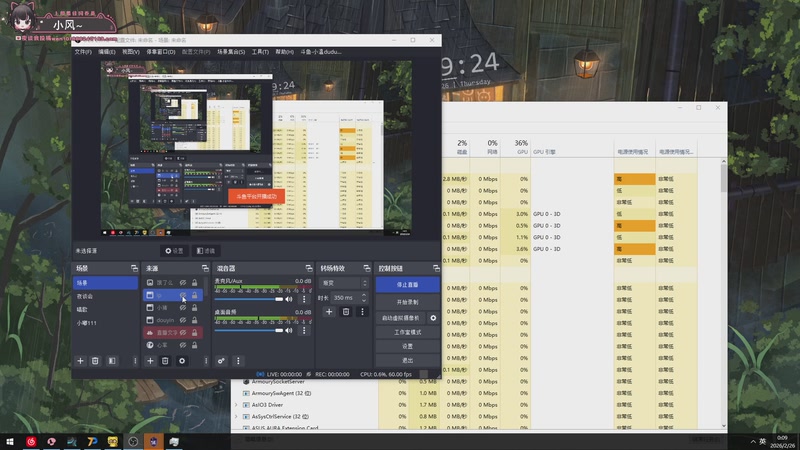This screenshot has height=450, width=800.
Task: Add a new scene with the plus icon
Action: (x=80, y=361)
